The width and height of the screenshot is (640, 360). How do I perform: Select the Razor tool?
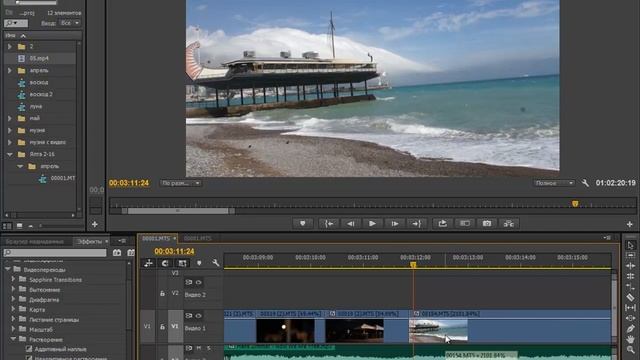[x=630, y=297]
